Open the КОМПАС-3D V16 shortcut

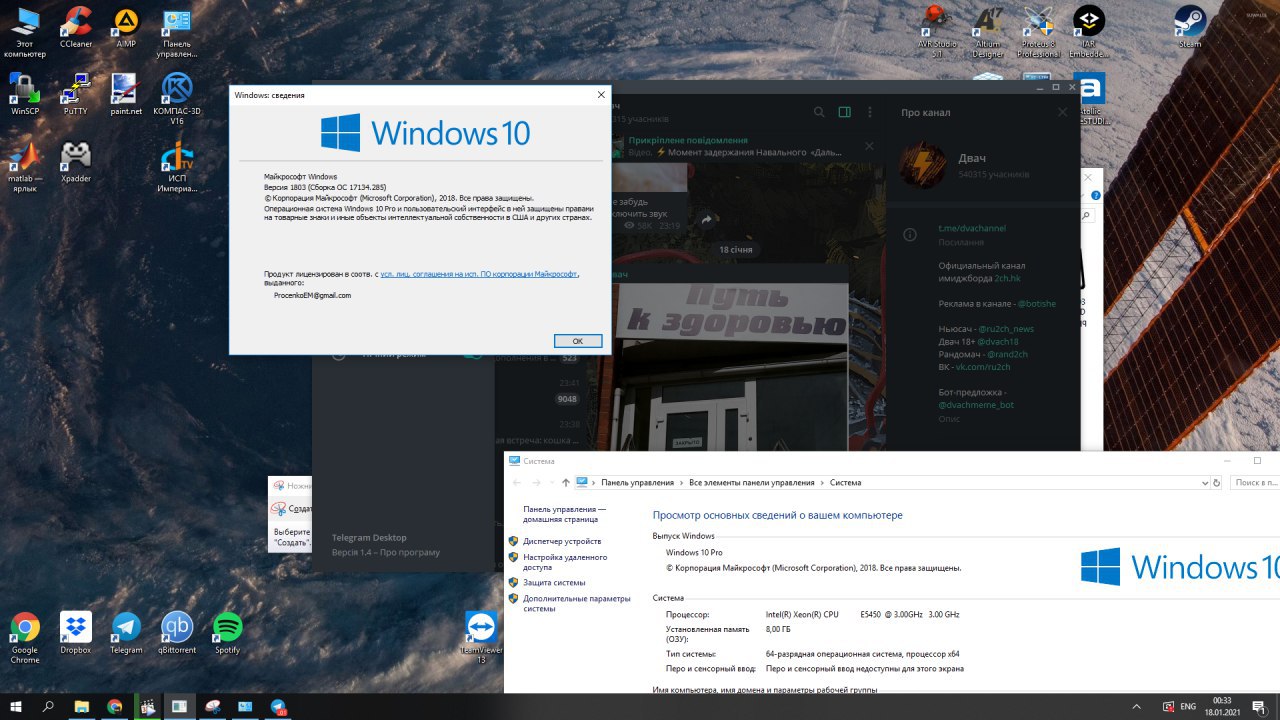(177, 99)
